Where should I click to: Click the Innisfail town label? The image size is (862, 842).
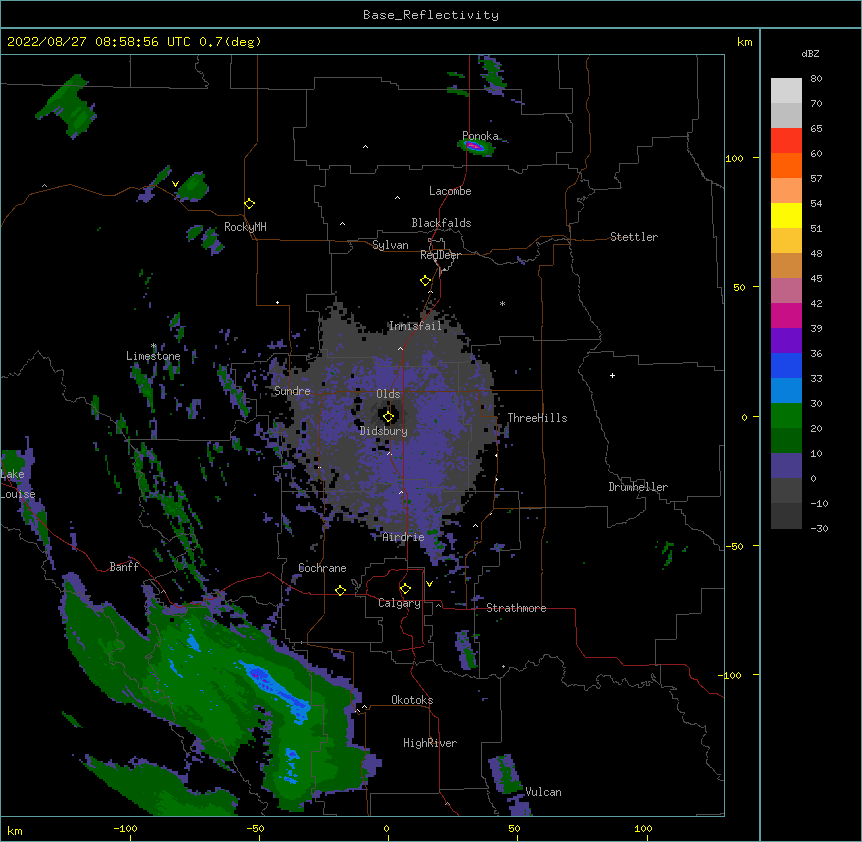[415, 326]
